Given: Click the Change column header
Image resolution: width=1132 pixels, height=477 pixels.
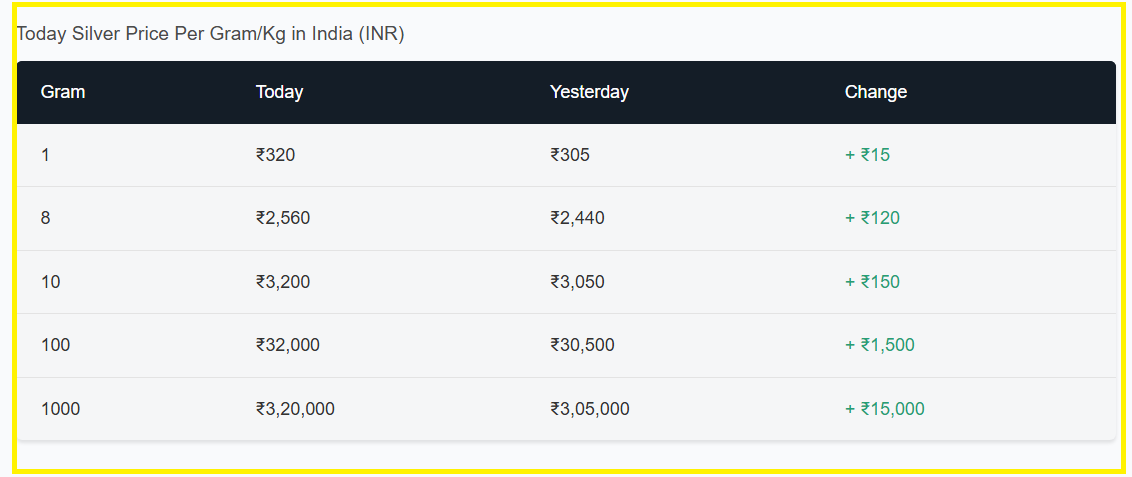Looking at the screenshot, I should tap(875, 92).
